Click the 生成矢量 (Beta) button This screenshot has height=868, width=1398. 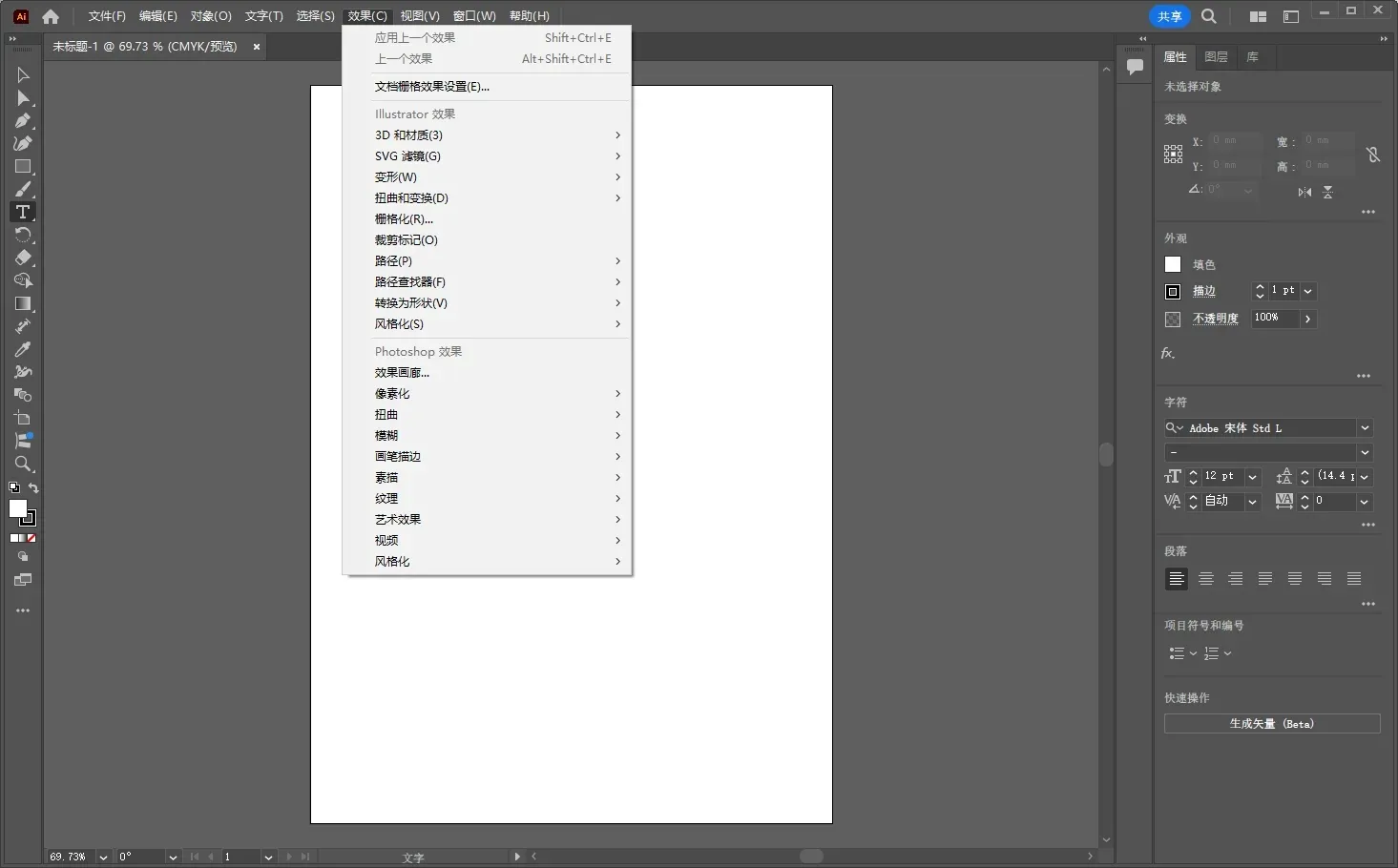[1271, 724]
